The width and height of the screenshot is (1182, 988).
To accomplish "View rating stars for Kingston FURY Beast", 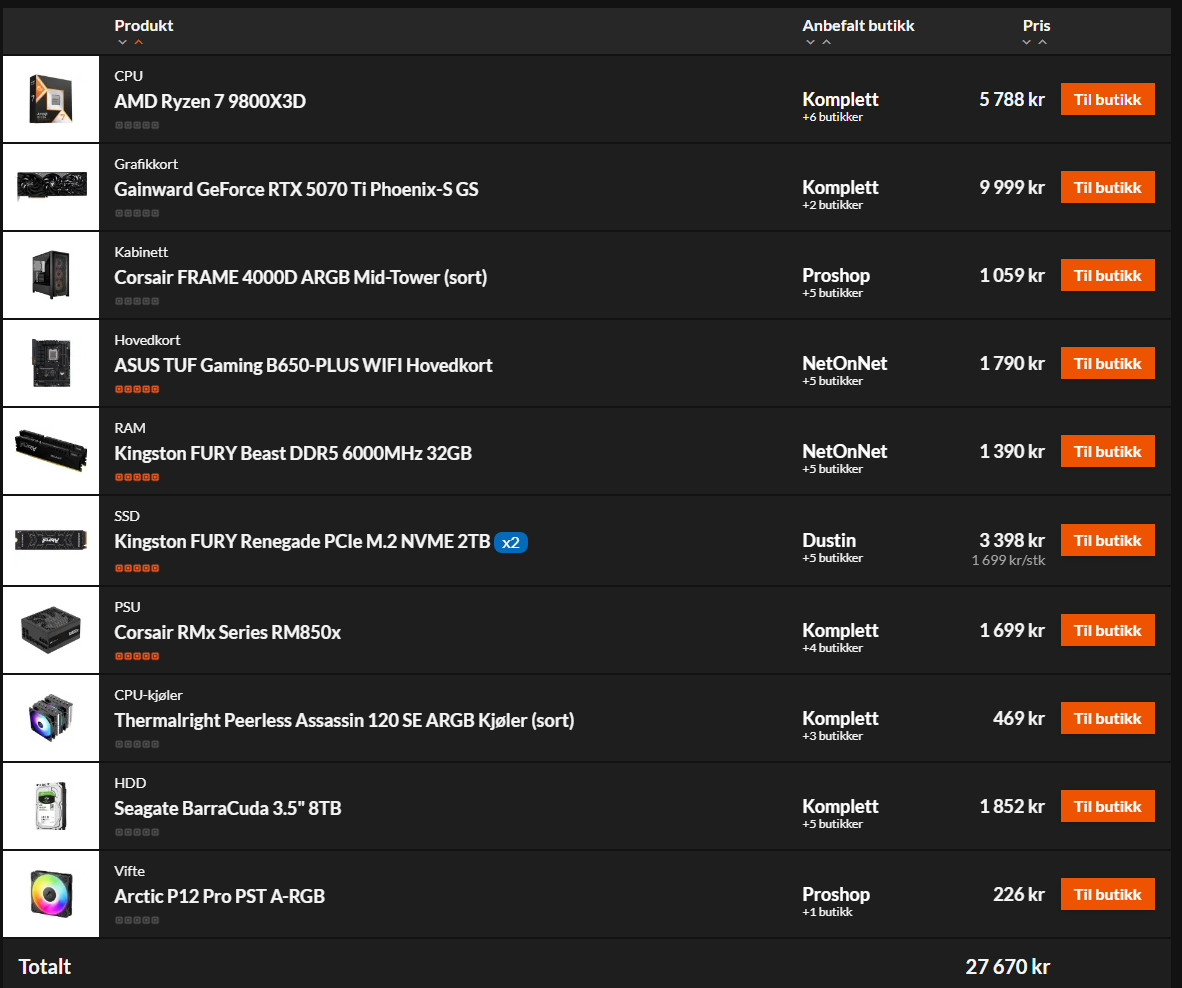I will tap(137, 478).
